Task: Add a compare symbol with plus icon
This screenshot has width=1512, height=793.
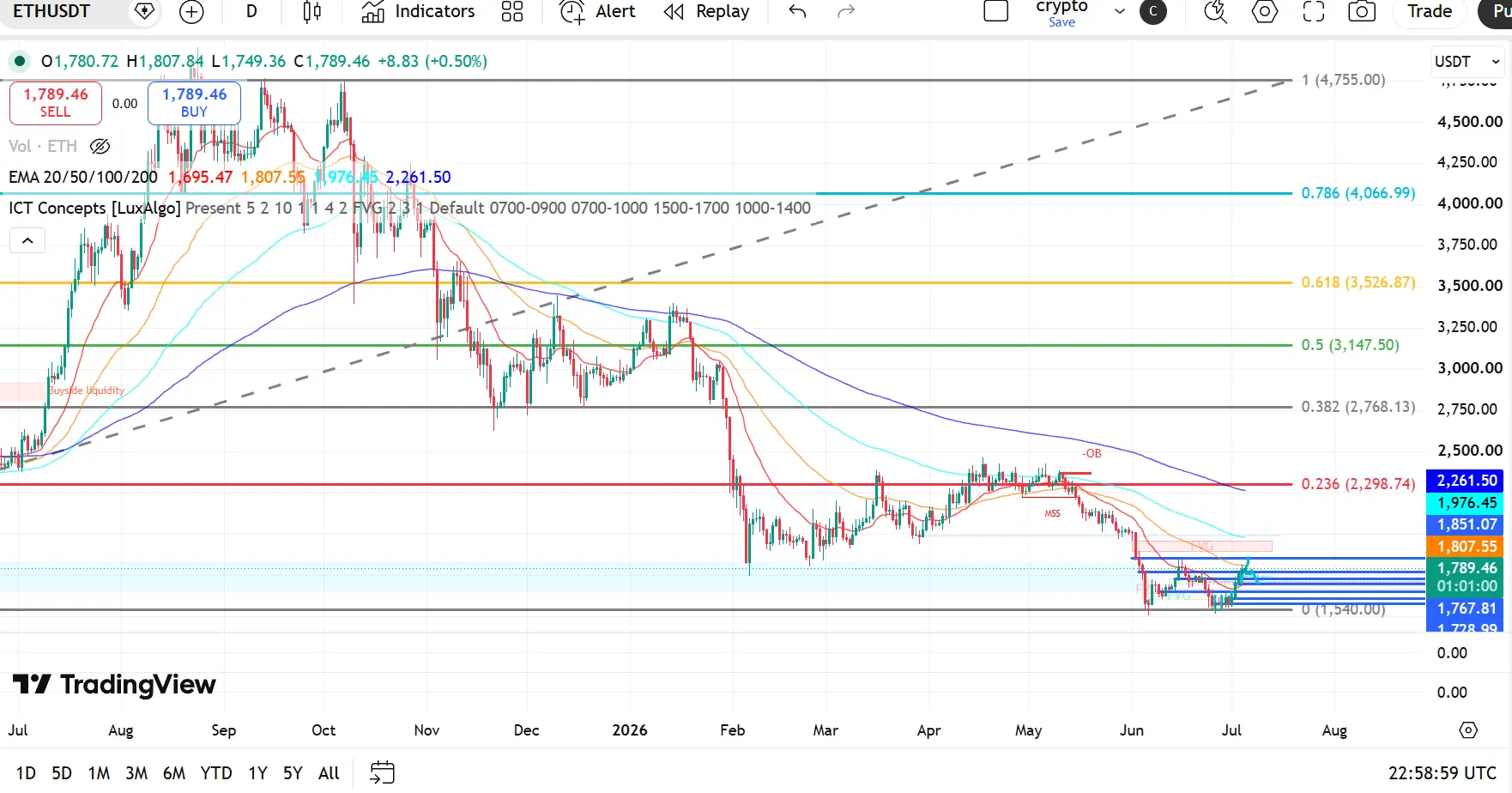Action: 191,11
